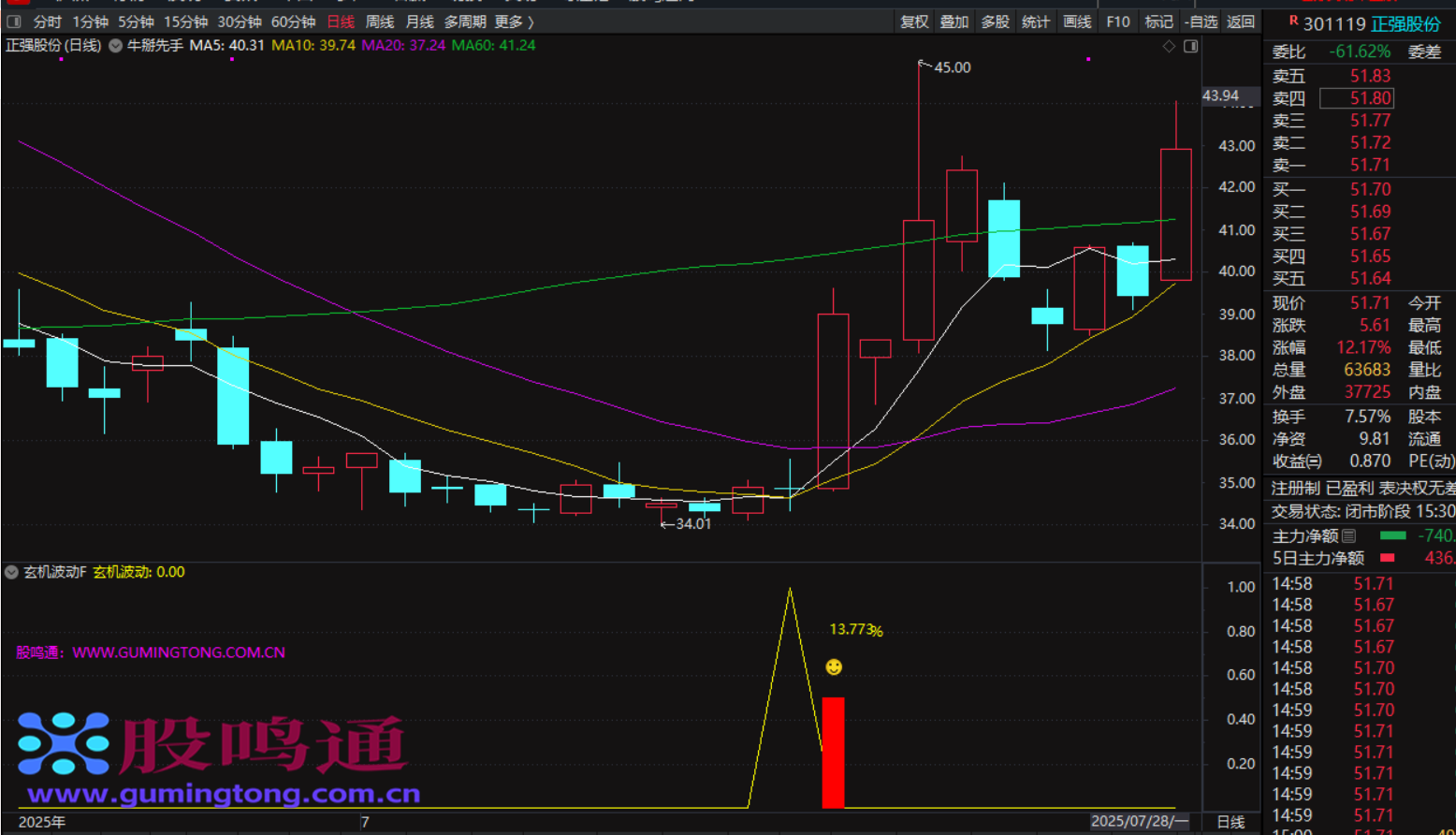Image resolution: width=1456 pixels, height=835 pixels.
Task: Click the red bar in indicator panel
Action: click(x=833, y=752)
